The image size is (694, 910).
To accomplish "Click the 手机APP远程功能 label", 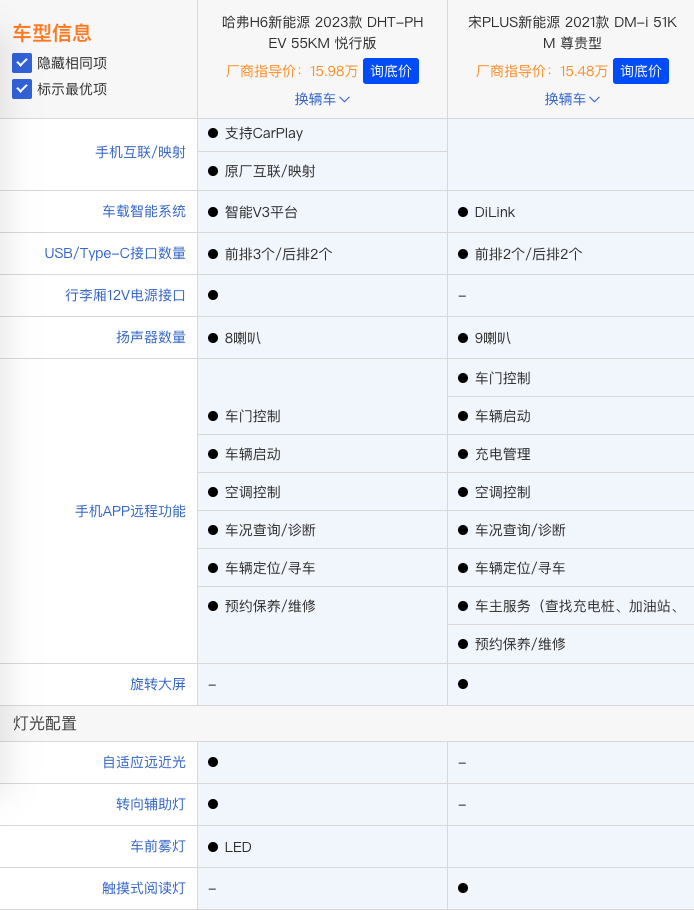I will (x=131, y=511).
